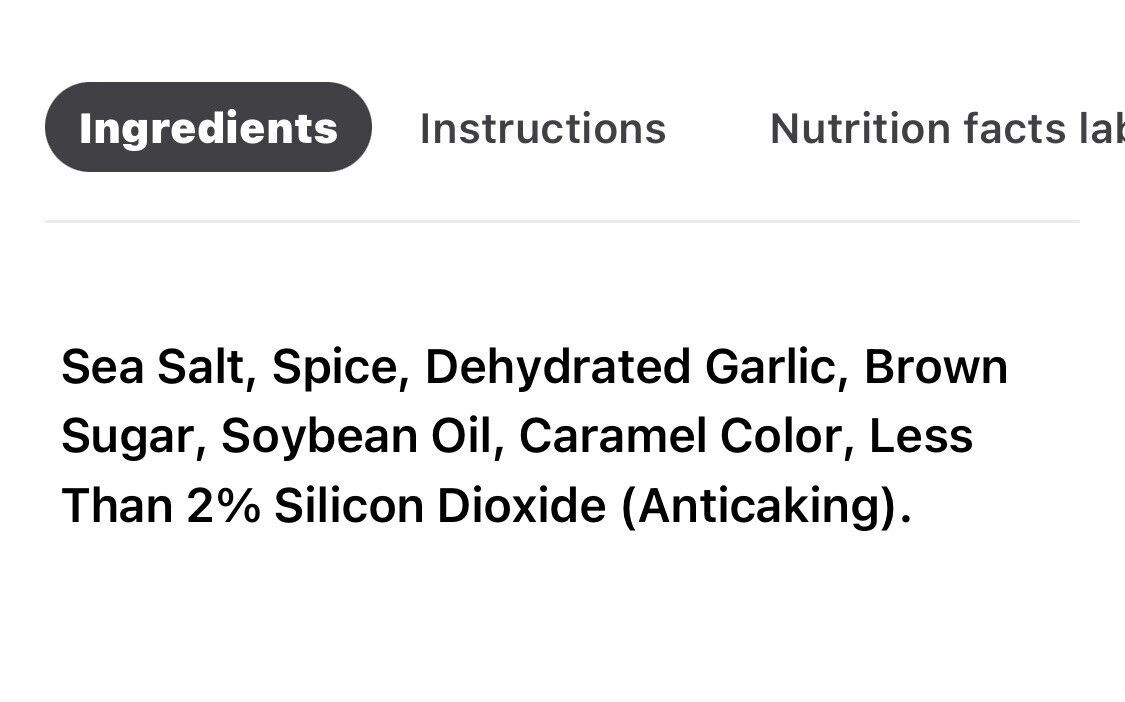The height and width of the screenshot is (702, 1125).
Task: Click the "2%" text
Action: coord(224,505)
